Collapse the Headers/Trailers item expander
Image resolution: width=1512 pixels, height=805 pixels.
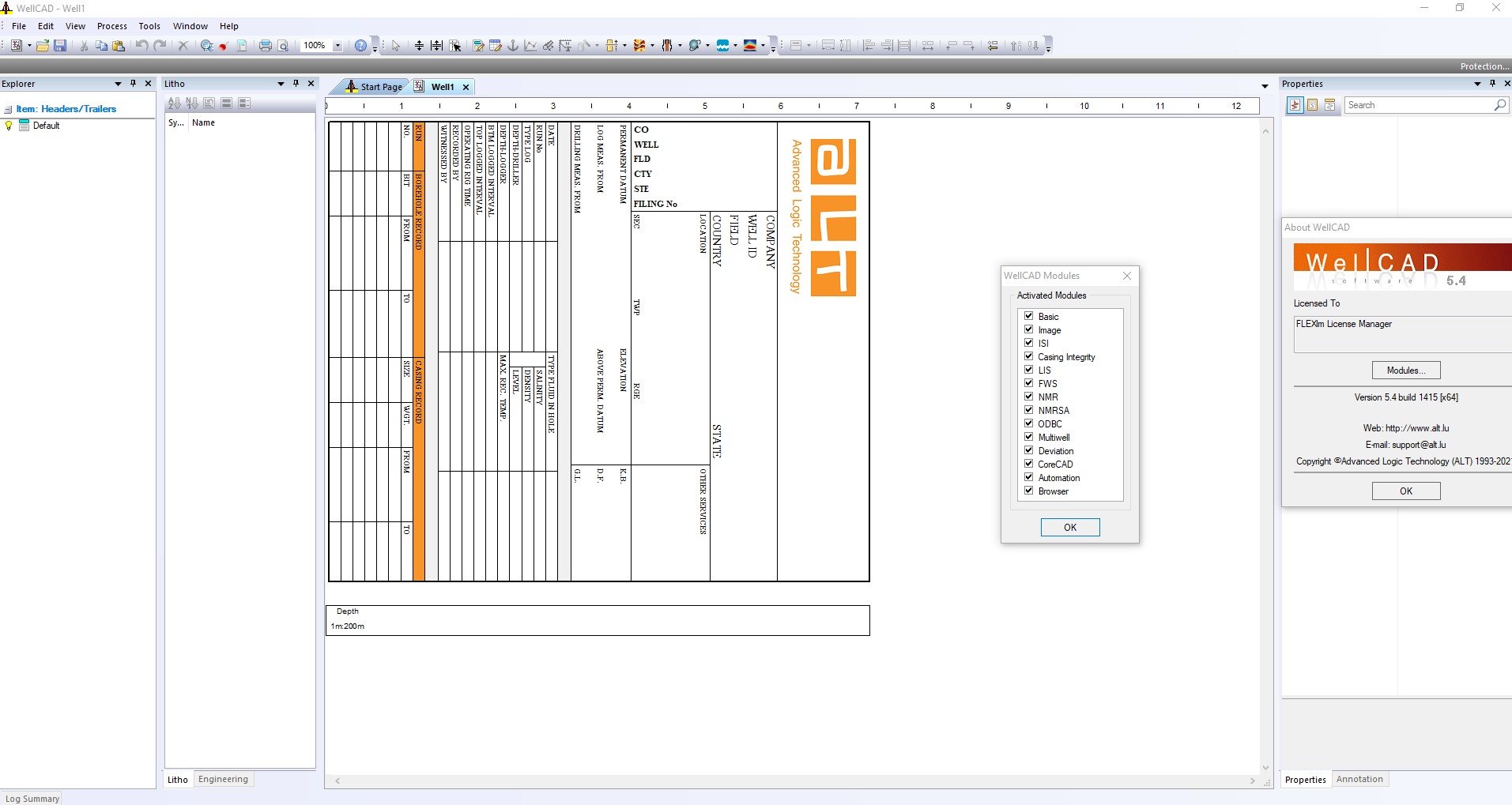coord(8,110)
